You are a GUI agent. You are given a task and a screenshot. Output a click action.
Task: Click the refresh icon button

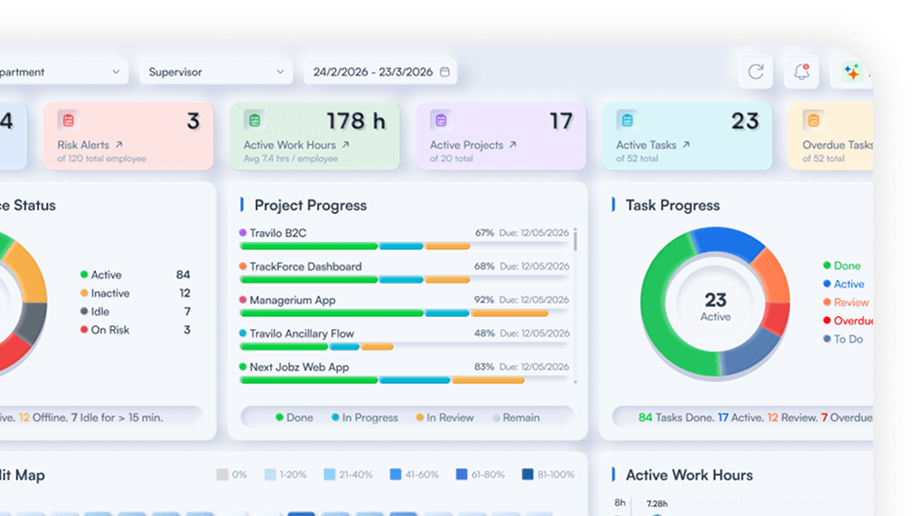click(755, 72)
